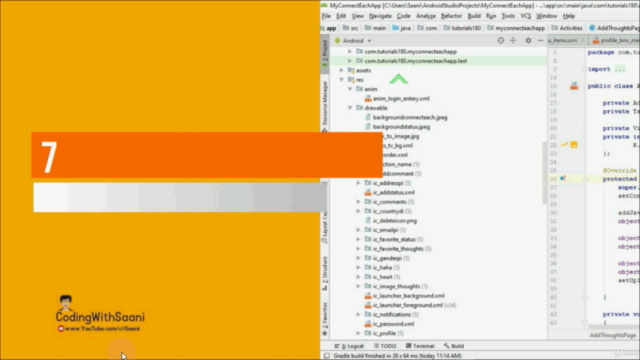Open the Analyze menu
The width and height of the screenshot is (640, 360).
pyautogui.click(x=426, y=16)
